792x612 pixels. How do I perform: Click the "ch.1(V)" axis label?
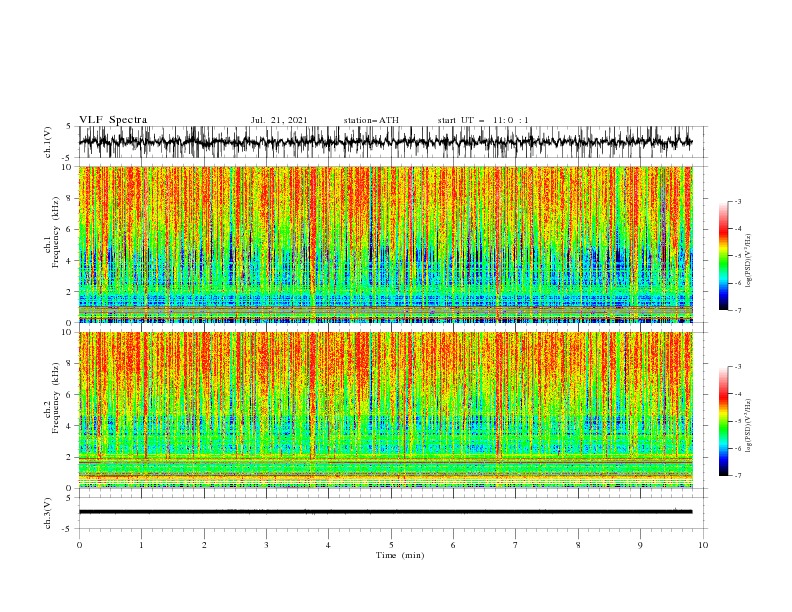(48, 142)
